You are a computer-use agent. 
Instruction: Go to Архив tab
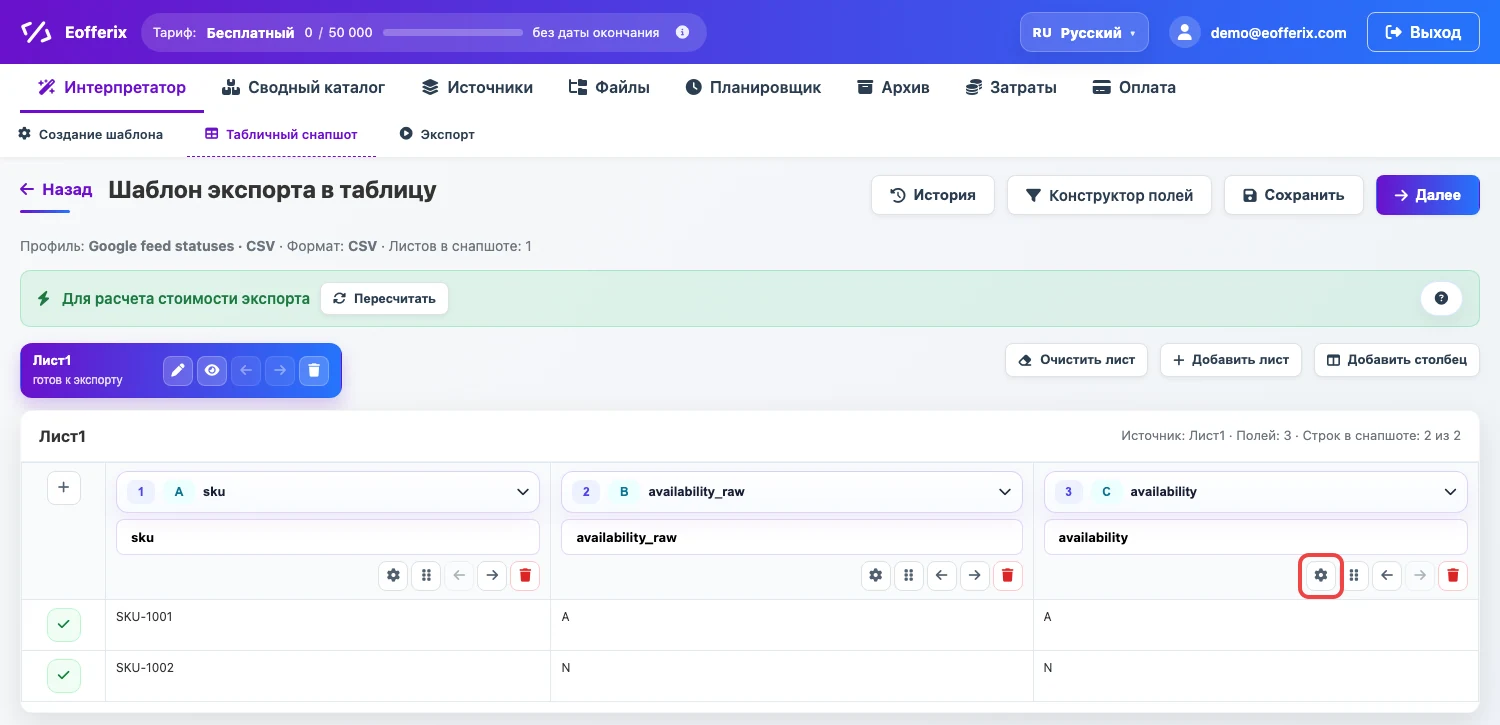point(894,87)
